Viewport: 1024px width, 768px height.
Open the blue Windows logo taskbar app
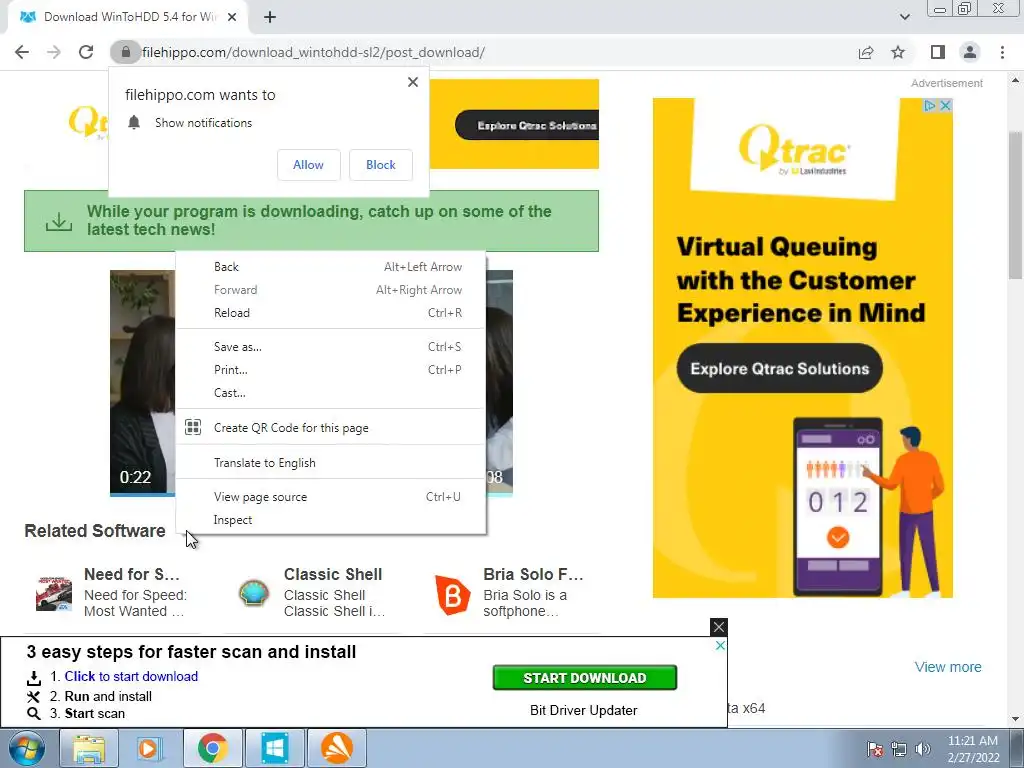tap(274, 748)
